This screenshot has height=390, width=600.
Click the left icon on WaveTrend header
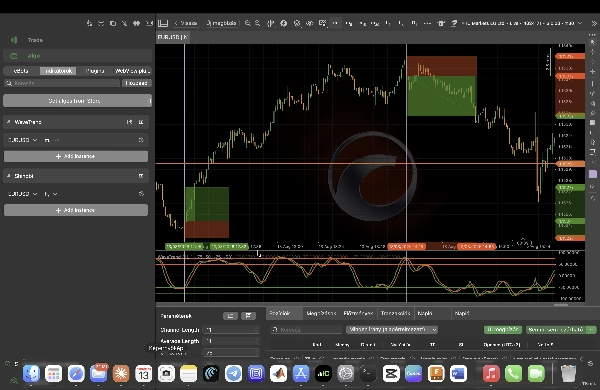click(129, 122)
